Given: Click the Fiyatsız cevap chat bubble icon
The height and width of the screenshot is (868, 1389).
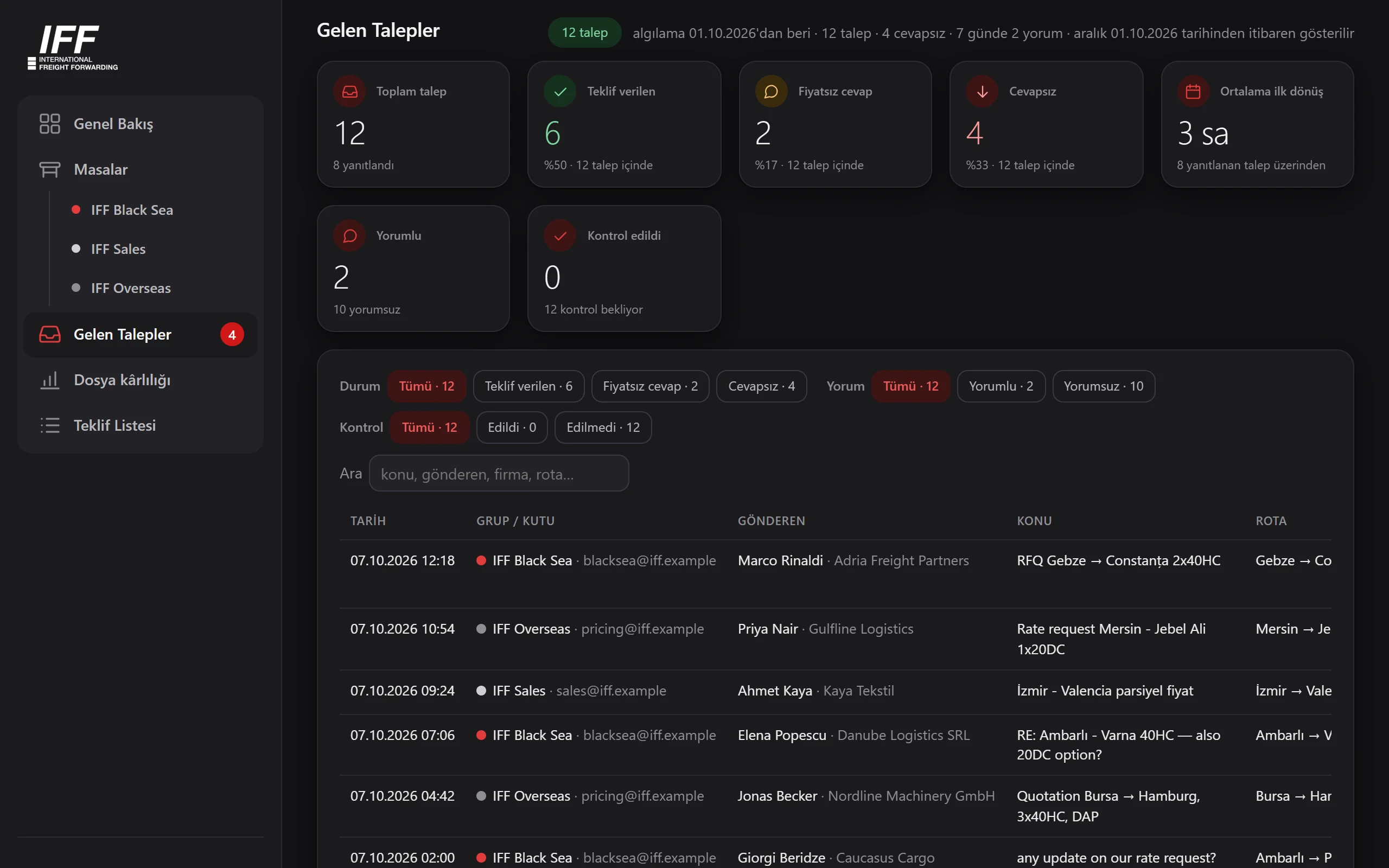Looking at the screenshot, I should coord(771,91).
